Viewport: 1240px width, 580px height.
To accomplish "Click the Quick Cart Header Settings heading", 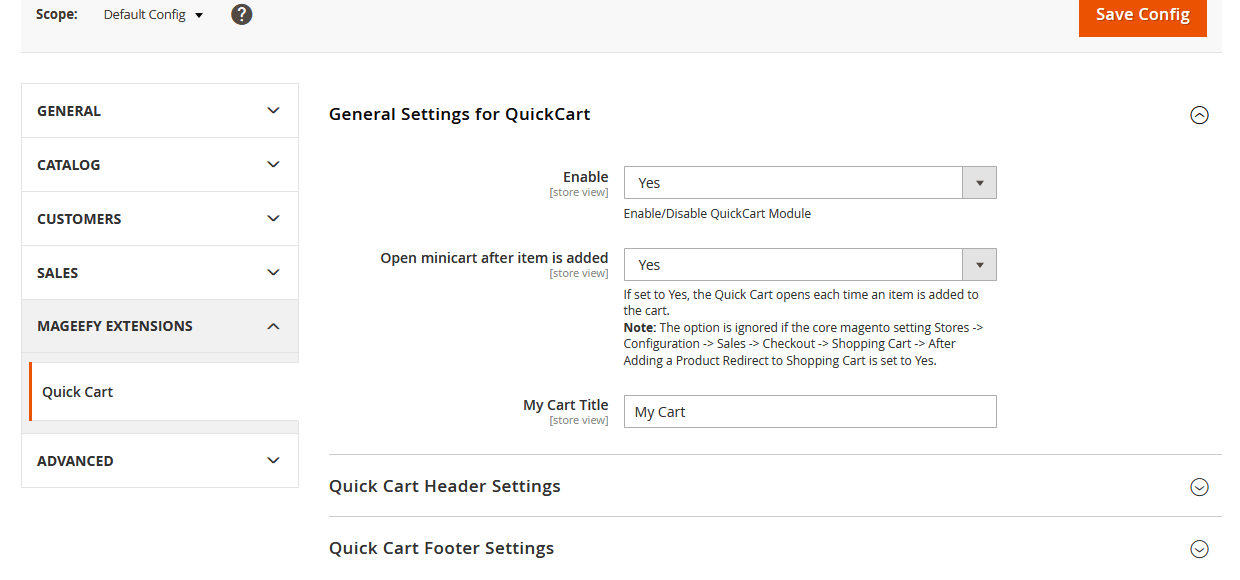I will pyautogui.click(x=445, y=487).
